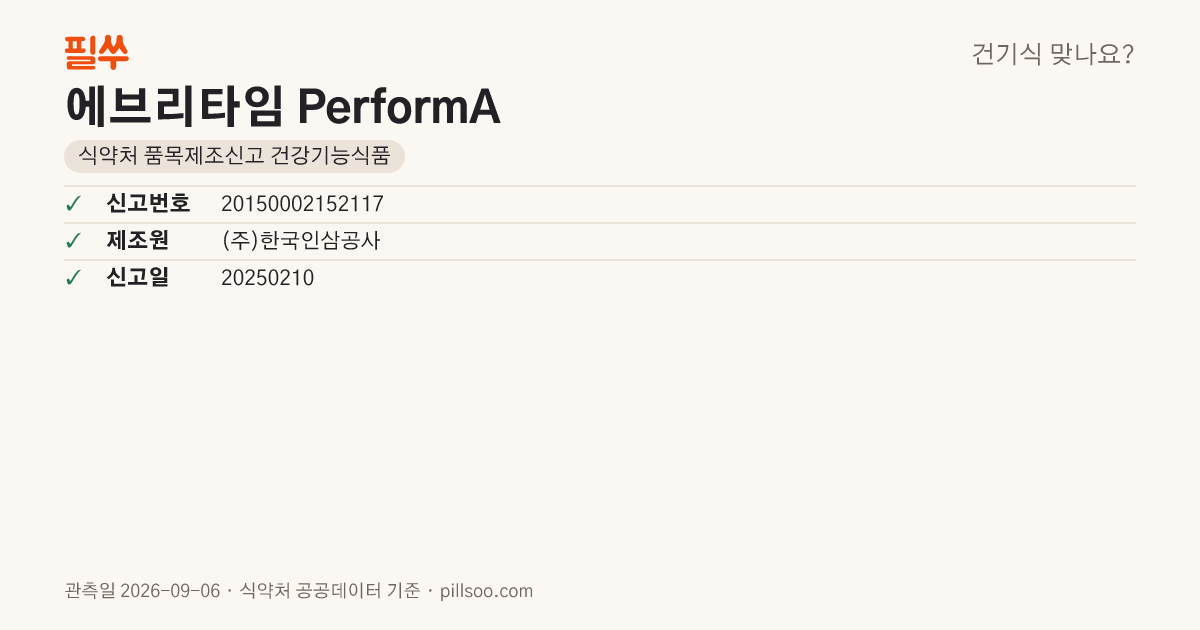The width and height of the screenshot is (1200, 630).
Task: Click the 관측일 2026-09-06 footer text
Action: [142, 591]
